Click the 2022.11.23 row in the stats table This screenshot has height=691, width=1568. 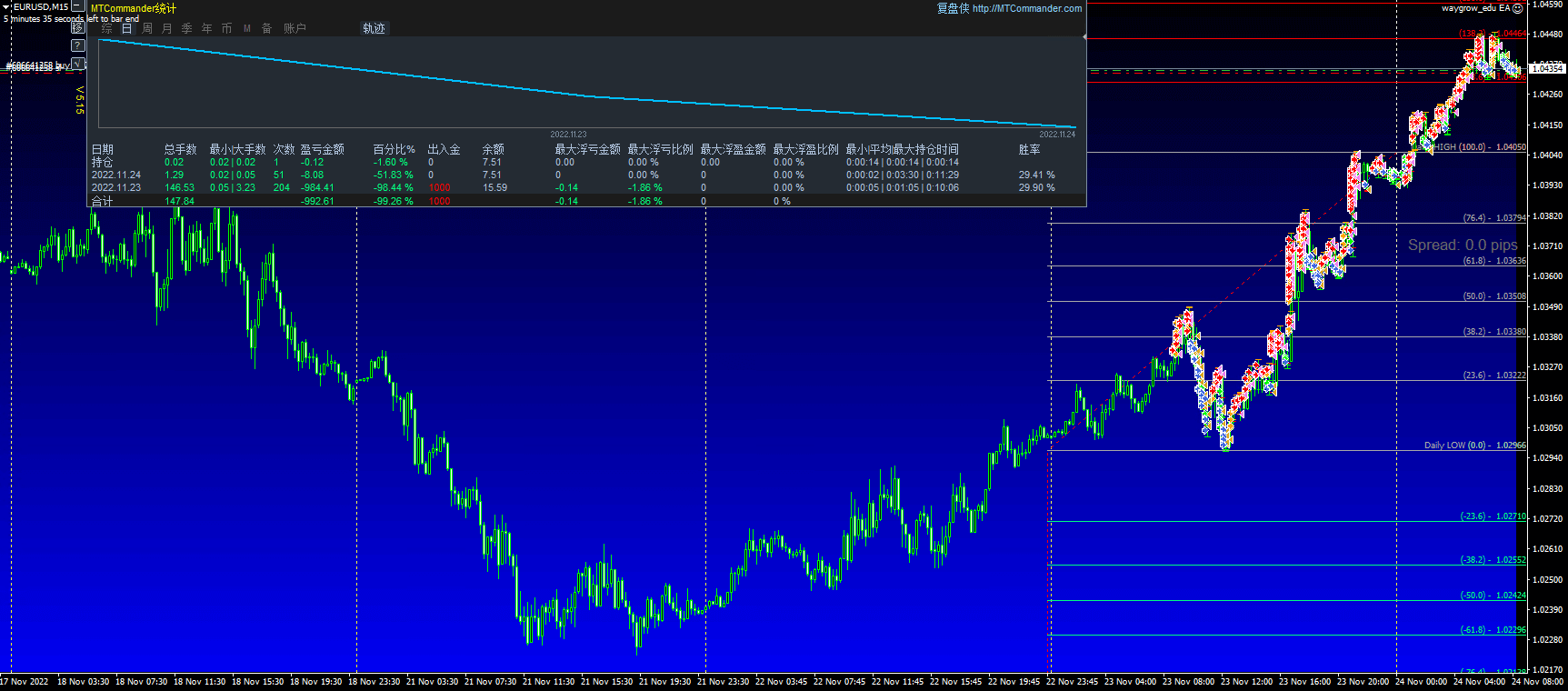pyautogui.click(x=116, y=188)
